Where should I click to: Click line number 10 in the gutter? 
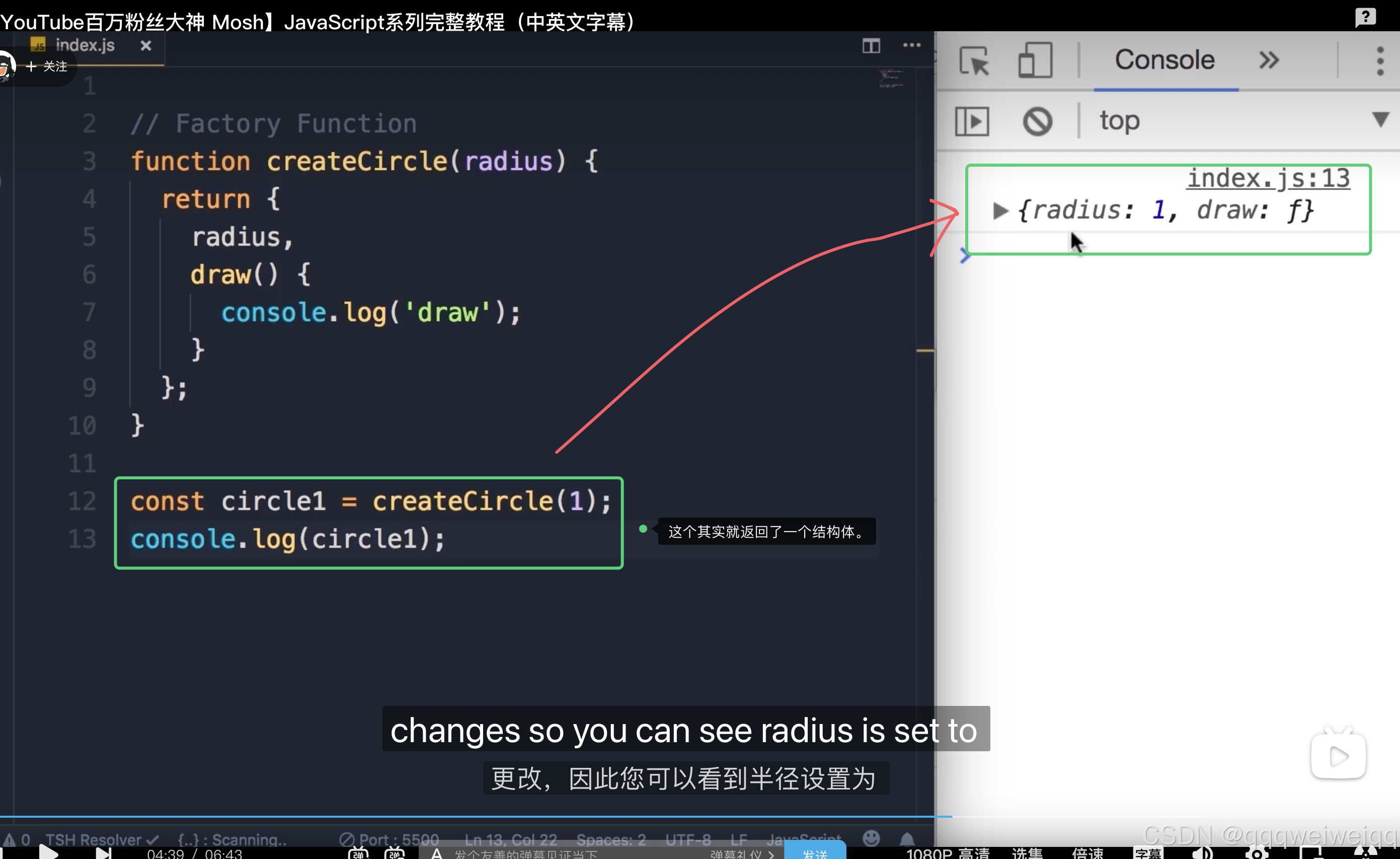[x=83, y=426]
